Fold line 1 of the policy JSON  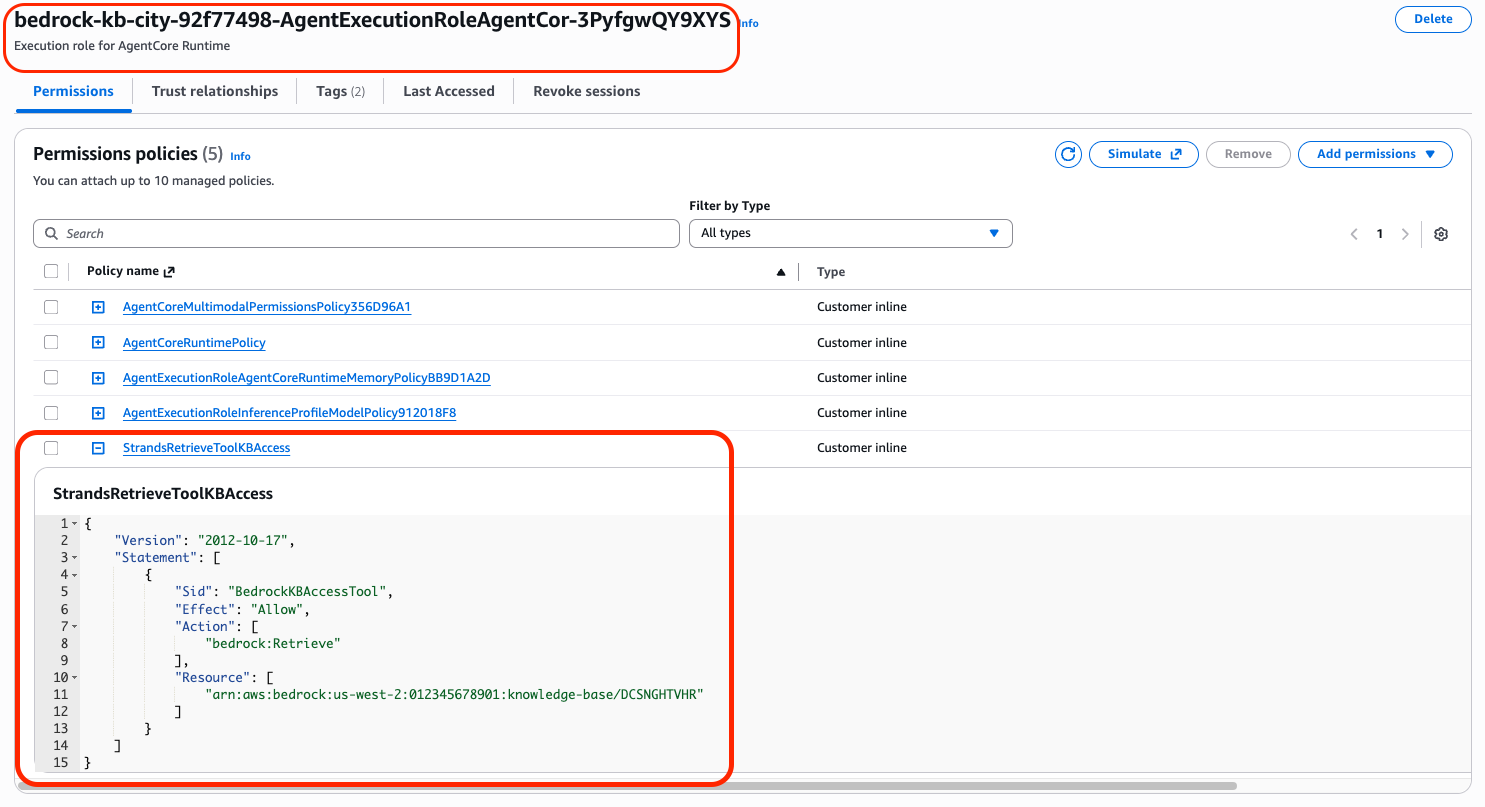(x=74, y=524)
